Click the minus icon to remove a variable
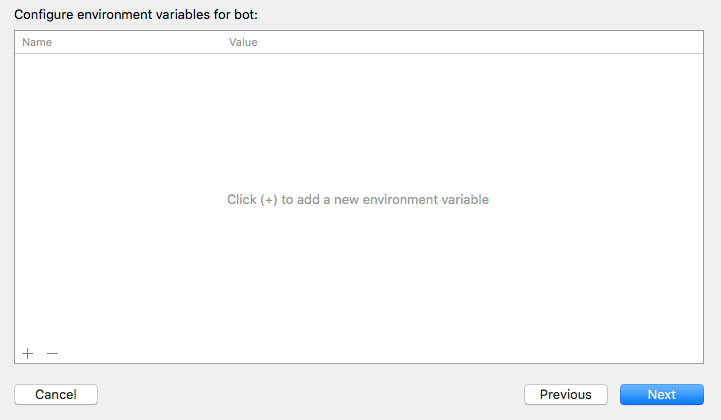721x420 pixels. 53,353
